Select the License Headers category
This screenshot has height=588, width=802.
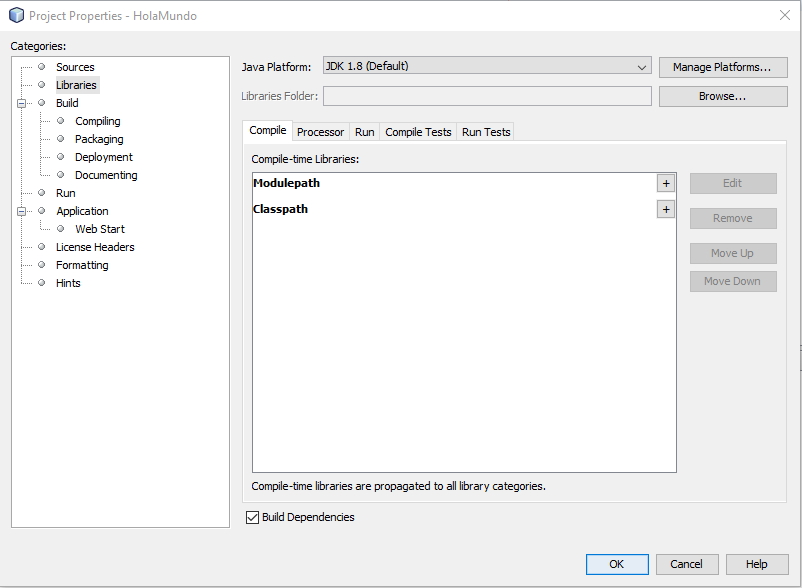click(x=95, y=247)
